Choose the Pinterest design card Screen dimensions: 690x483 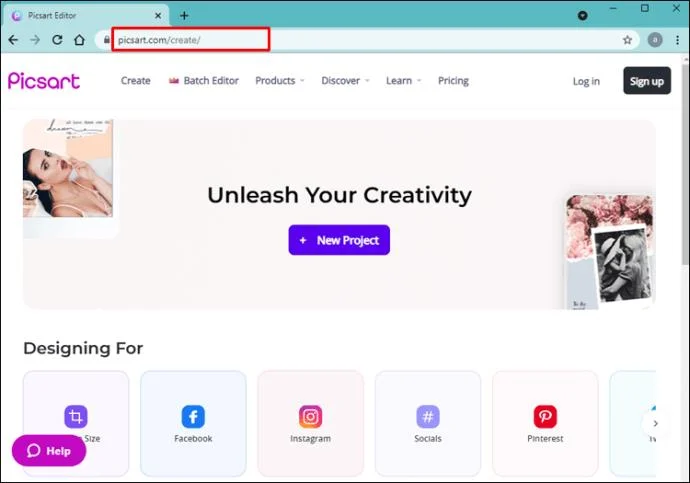pos(545,423)
